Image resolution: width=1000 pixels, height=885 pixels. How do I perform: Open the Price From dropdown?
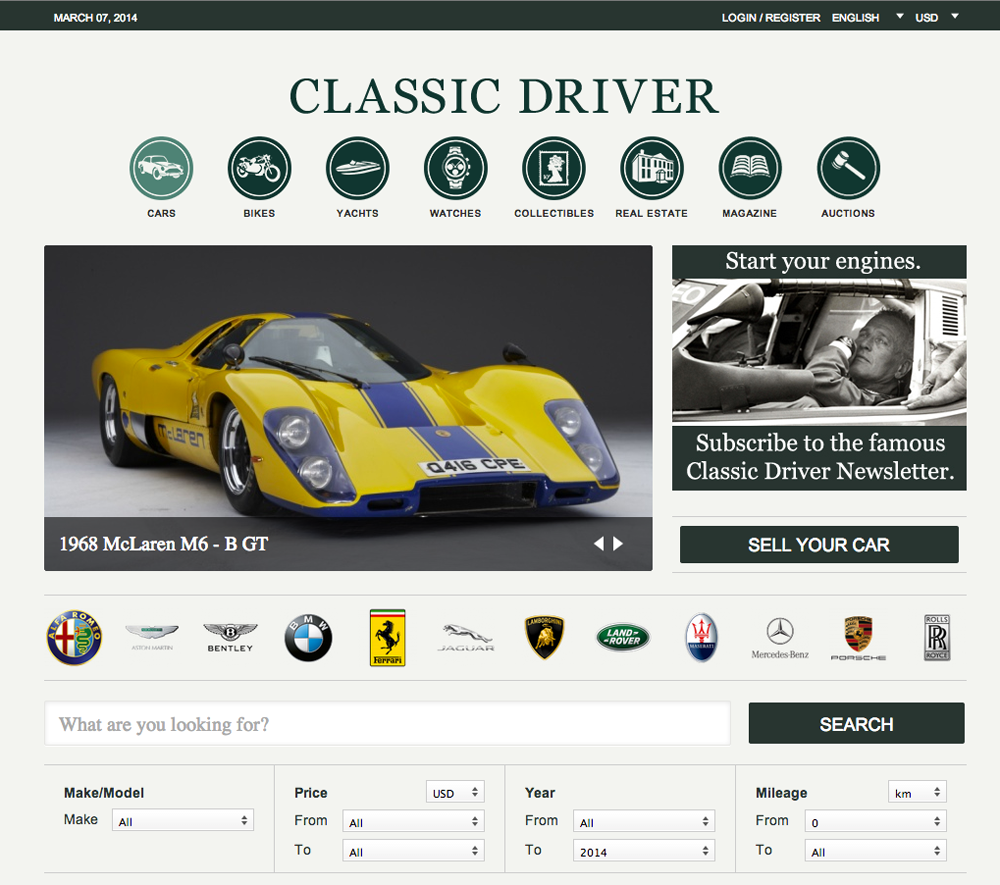[413, 822]
